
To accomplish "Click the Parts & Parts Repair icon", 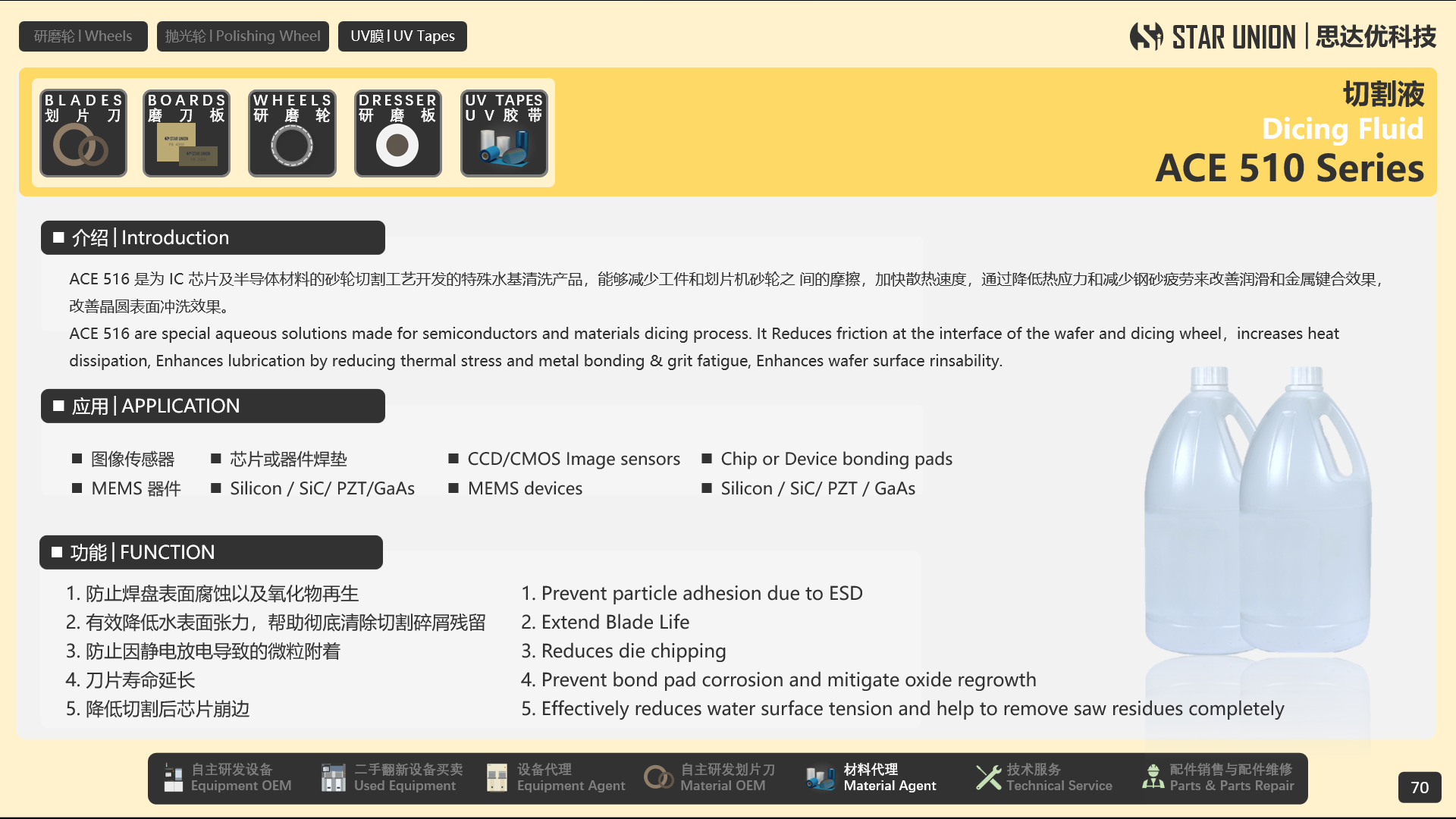I will [x=1153, y=778].
